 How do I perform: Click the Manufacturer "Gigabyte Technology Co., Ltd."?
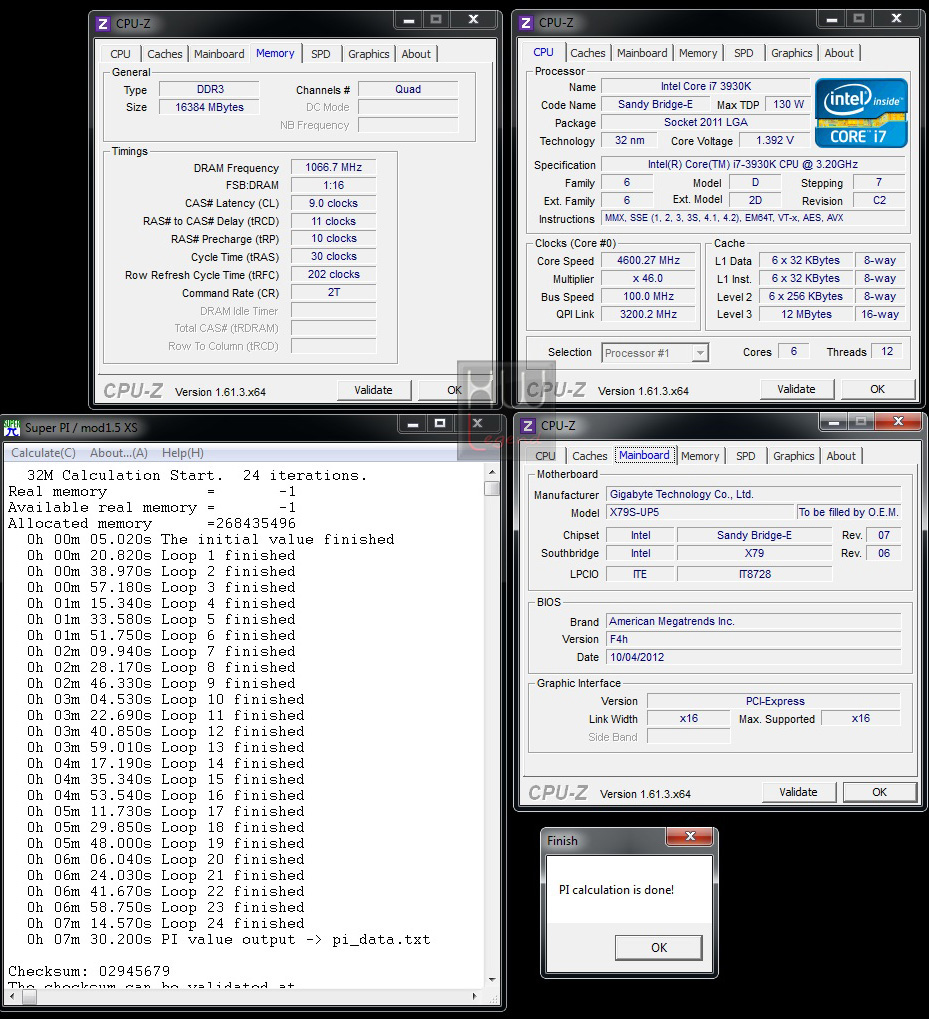point(754,495)
